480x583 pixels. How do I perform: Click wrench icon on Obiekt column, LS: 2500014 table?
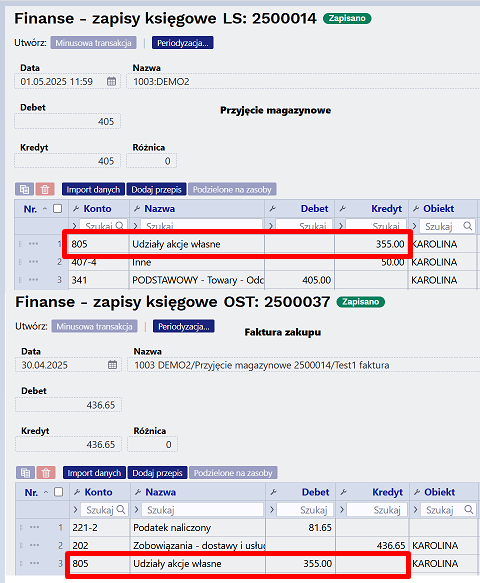(x=416, y=209)
